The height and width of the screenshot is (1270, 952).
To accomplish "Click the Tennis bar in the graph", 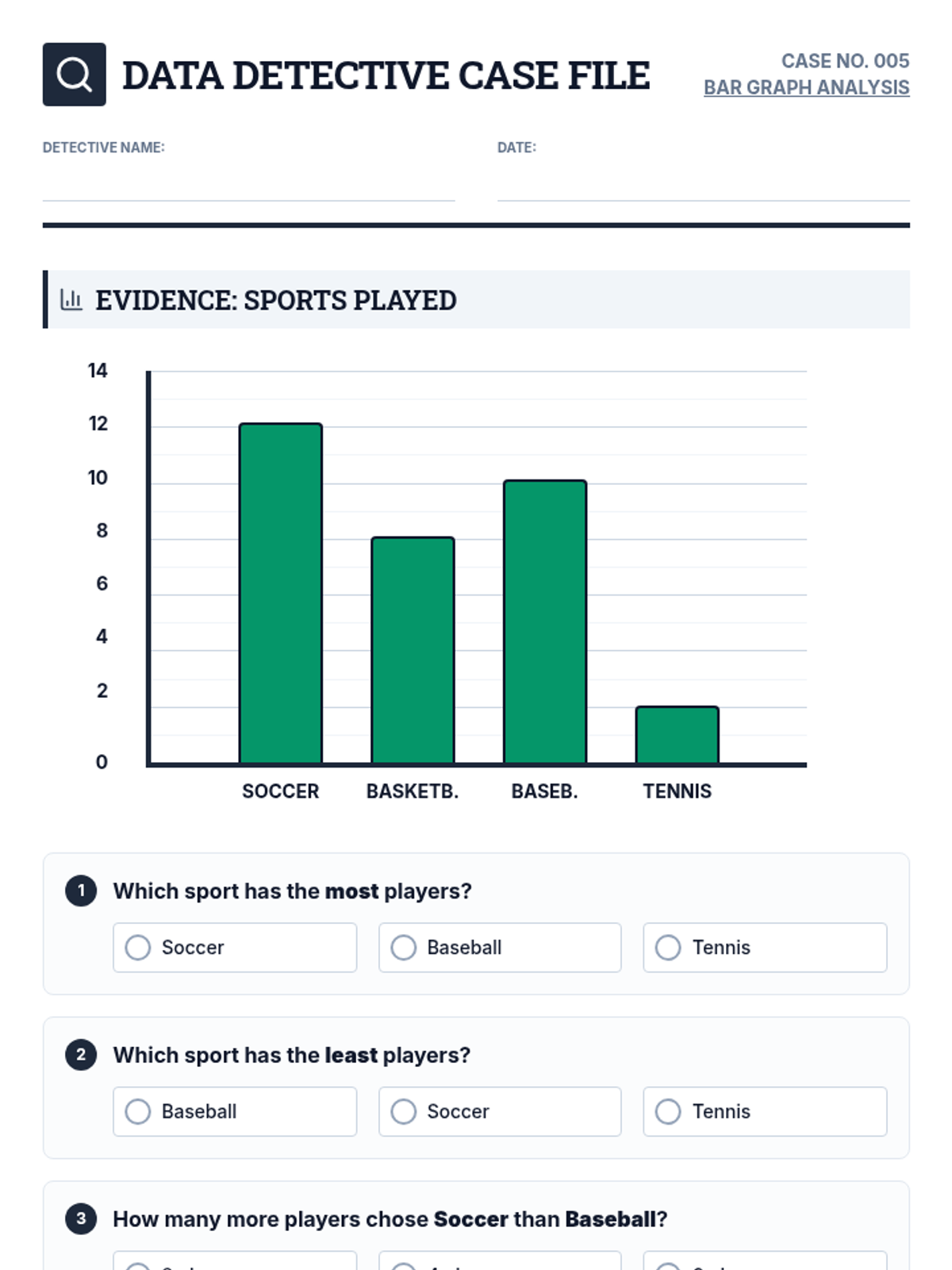I will click(x=677, y=735).
